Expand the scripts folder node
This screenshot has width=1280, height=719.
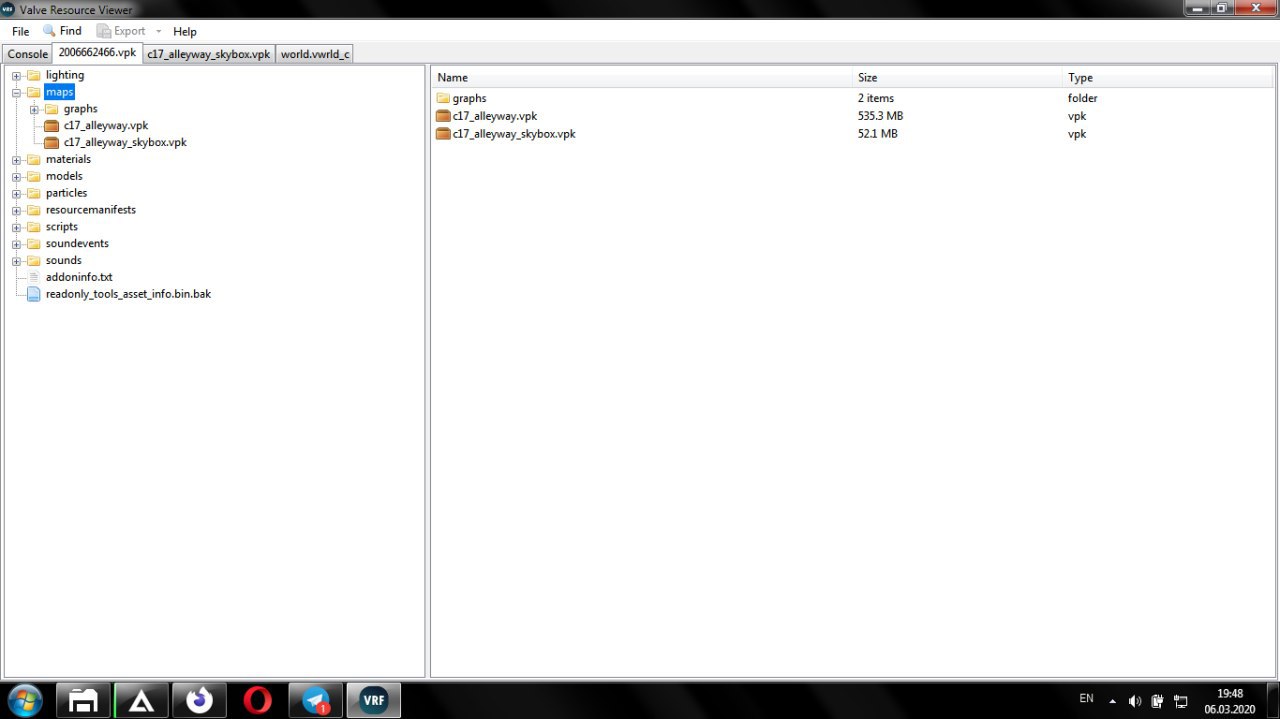pyautogui.click(x=17, y=228)
